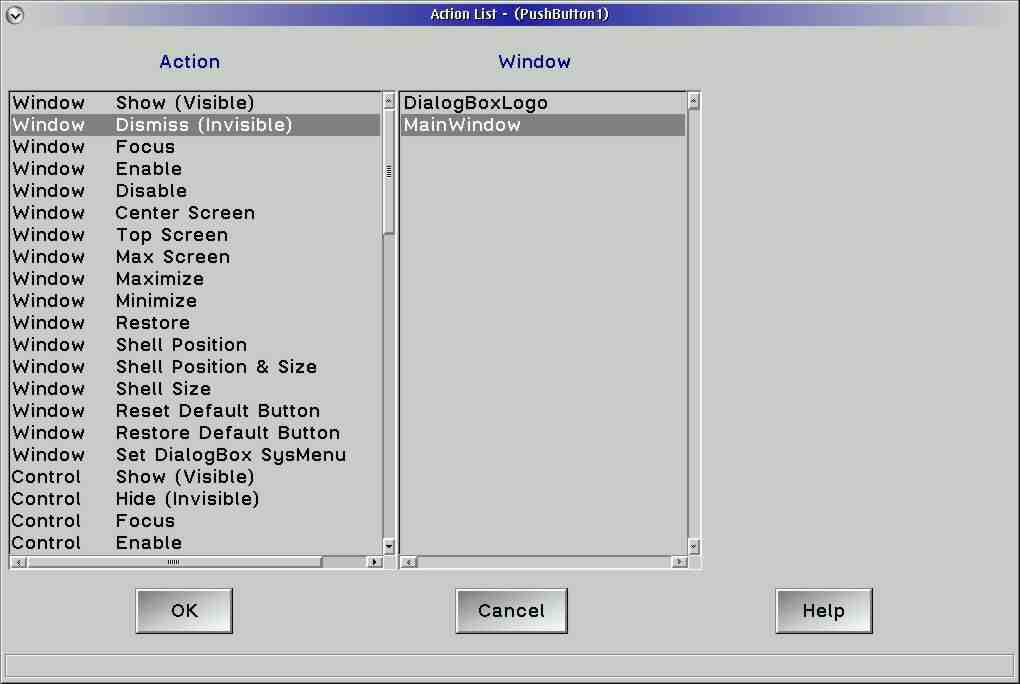Click the Action list scroll-up arrow
1020x684 pixels.
click(389, 100)
